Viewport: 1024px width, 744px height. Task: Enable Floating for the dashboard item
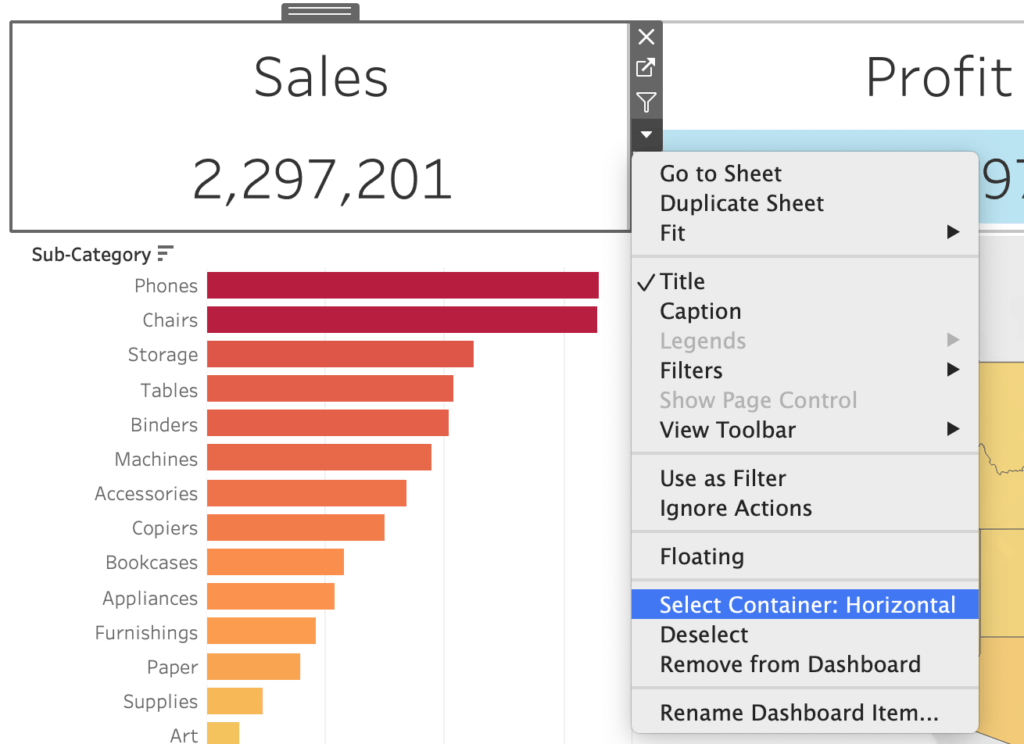tap(701, 557)
